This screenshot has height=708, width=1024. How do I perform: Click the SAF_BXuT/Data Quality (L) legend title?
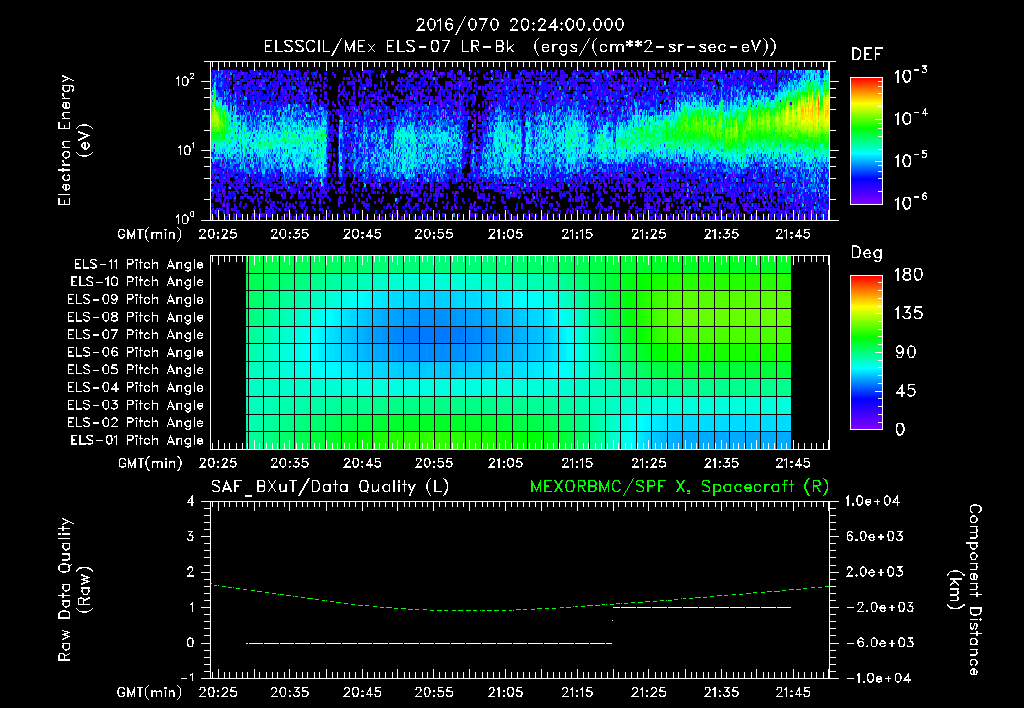pyautogui.click(x=330, y=487)
